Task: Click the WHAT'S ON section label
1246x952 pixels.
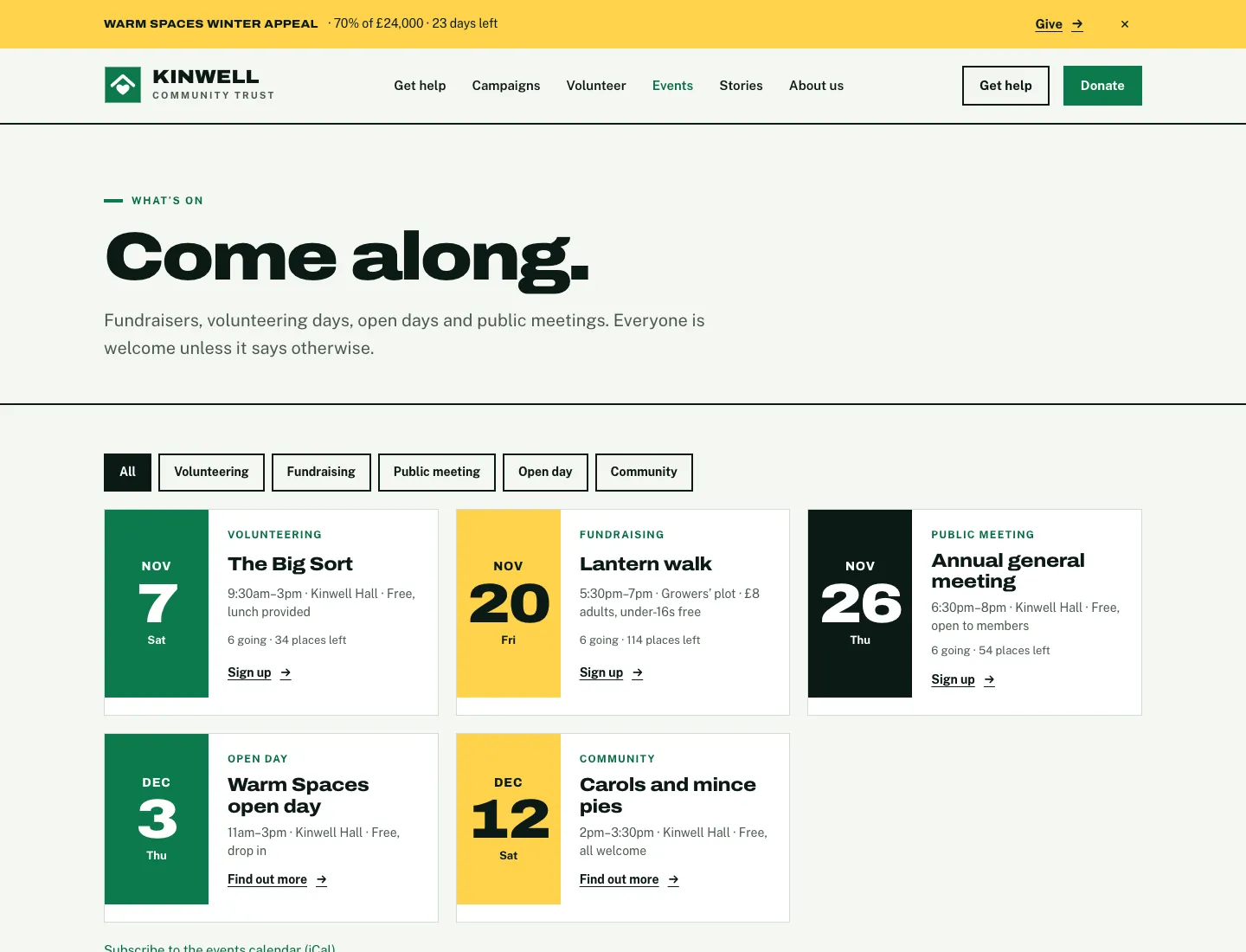Action: click(167, 201)
